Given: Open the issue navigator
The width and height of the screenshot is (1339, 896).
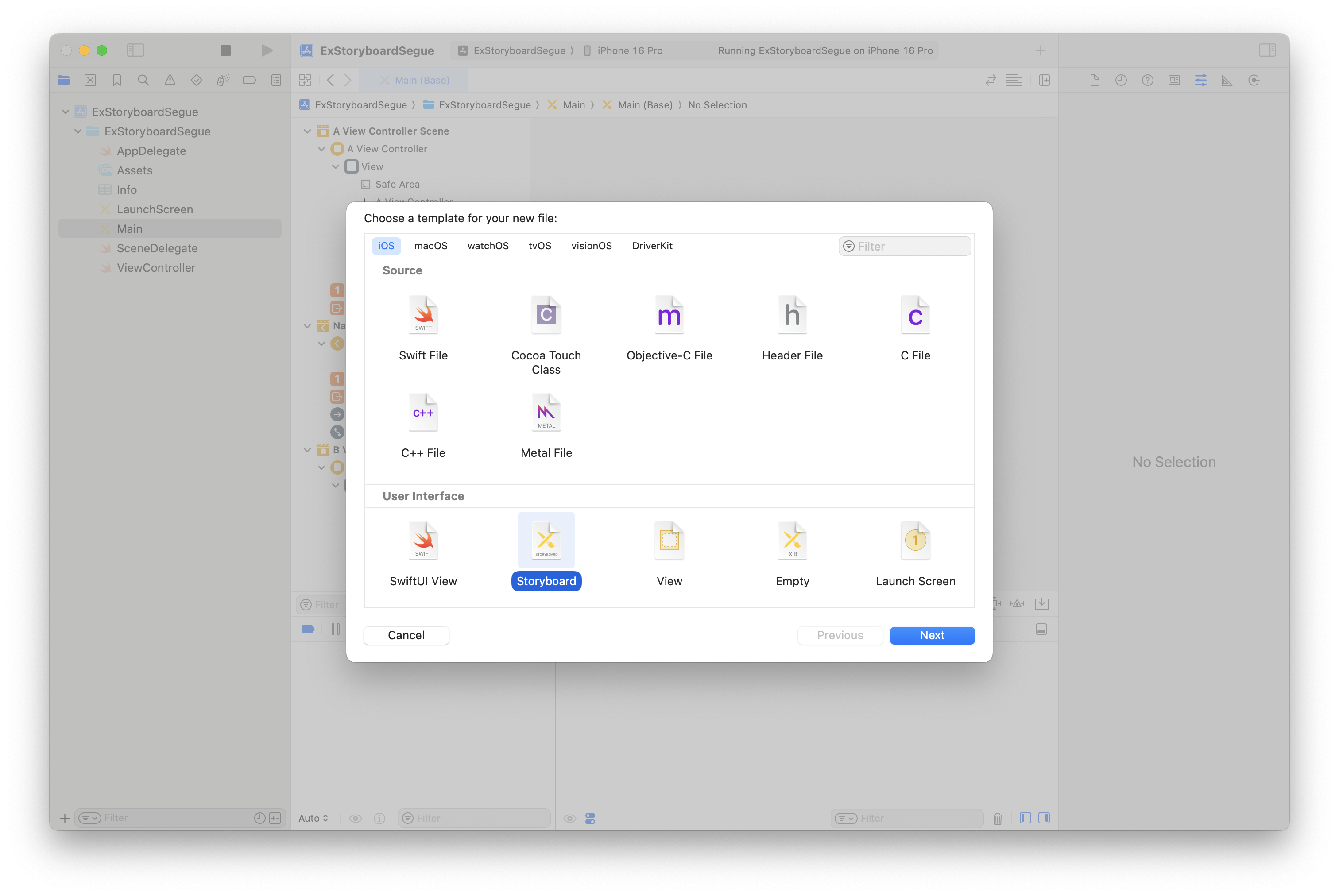Looking at the screenshot, I should point(170,81).
